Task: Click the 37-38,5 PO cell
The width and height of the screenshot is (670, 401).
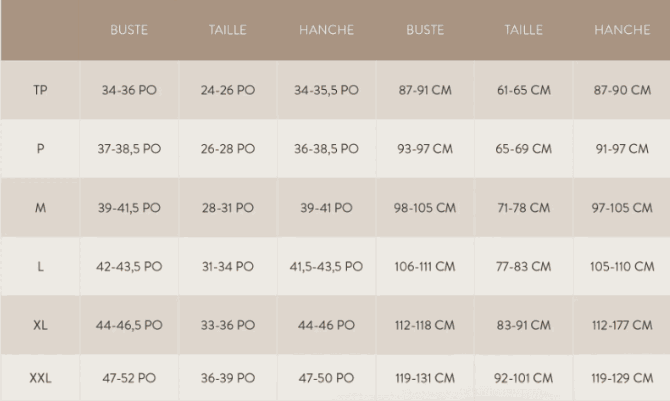Action: (x=129, y=149)
